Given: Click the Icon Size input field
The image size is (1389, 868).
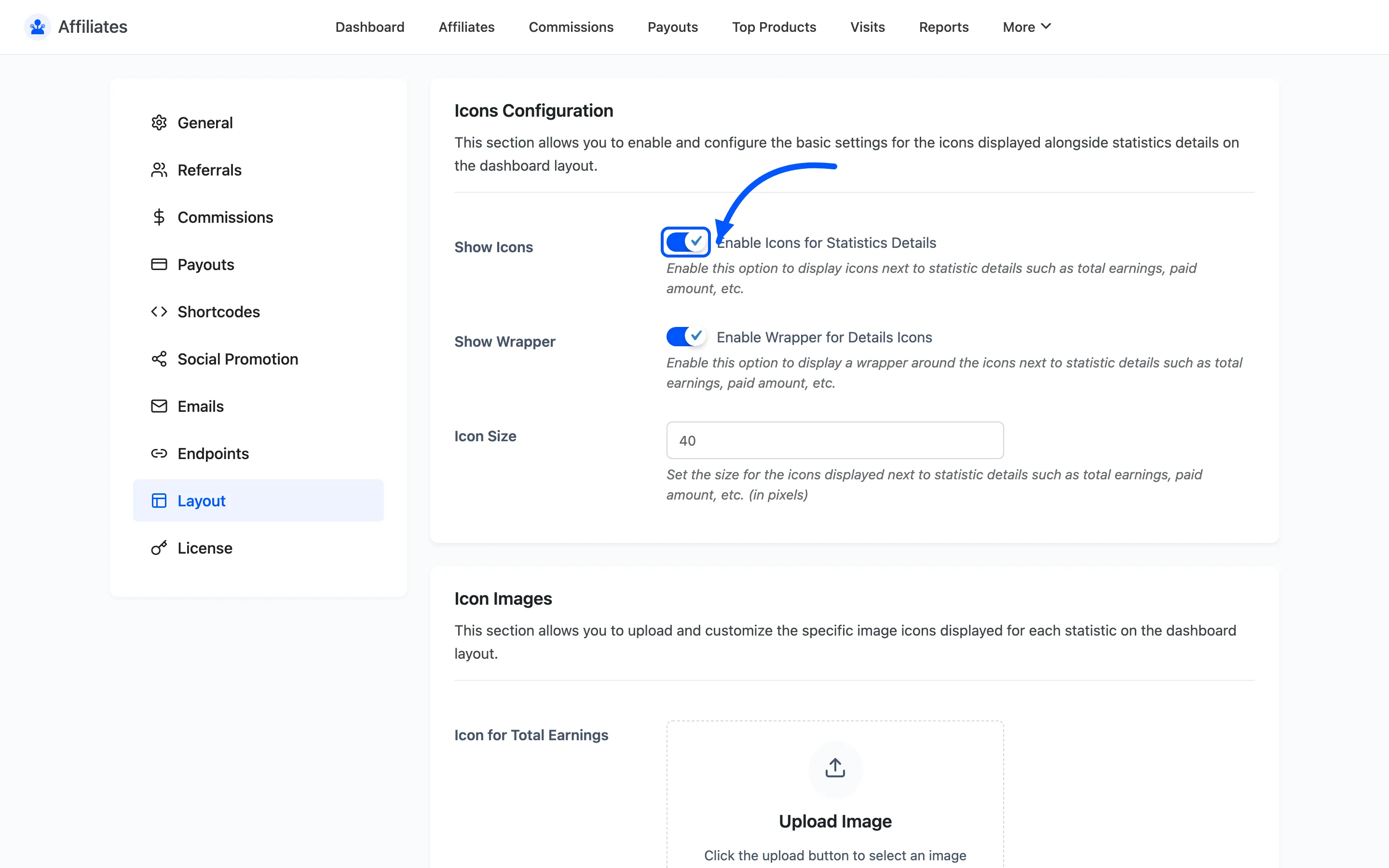Looking at the screenshot, I should pos(835,440).
